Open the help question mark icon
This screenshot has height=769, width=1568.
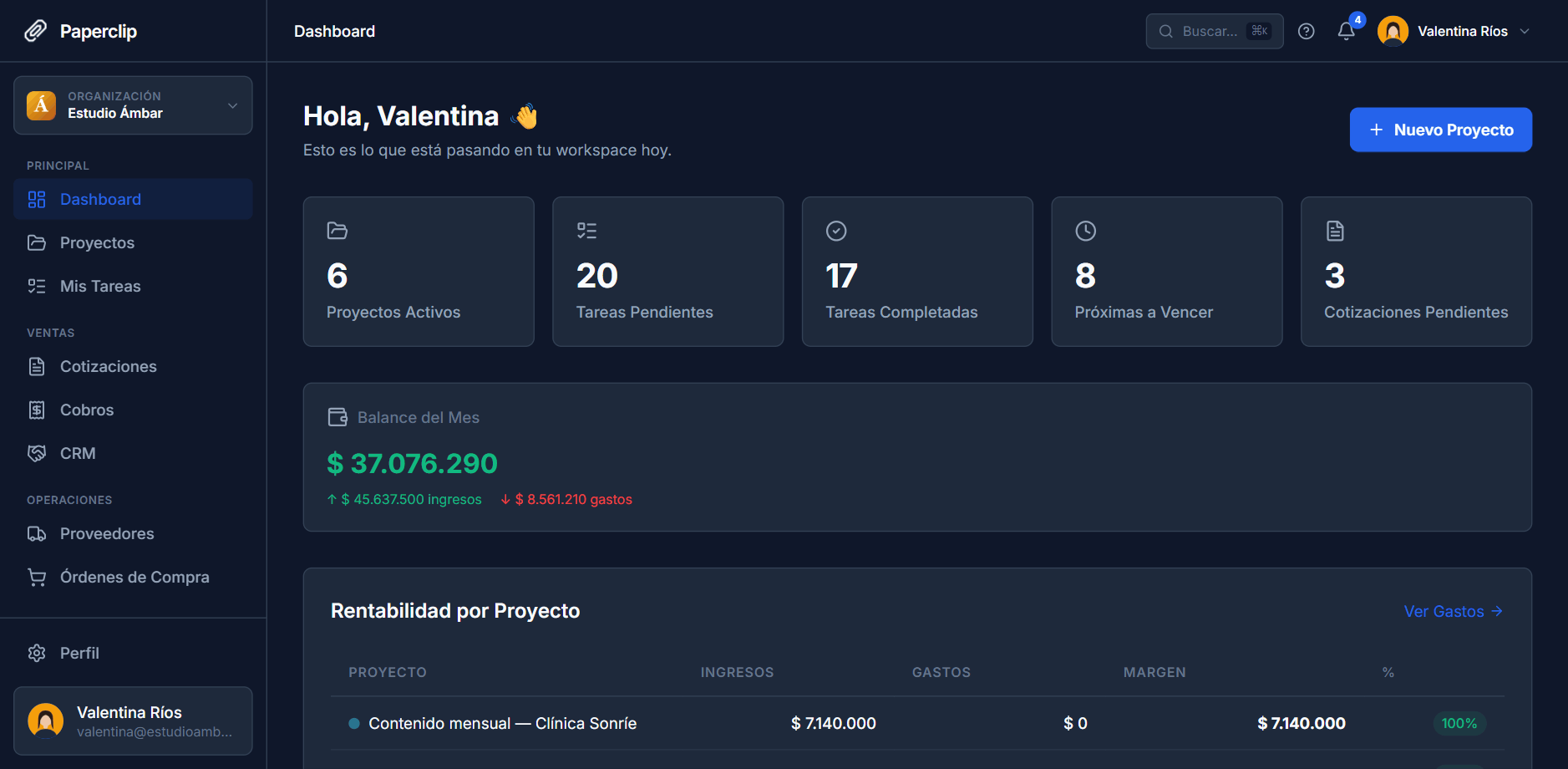(1307, 31)
